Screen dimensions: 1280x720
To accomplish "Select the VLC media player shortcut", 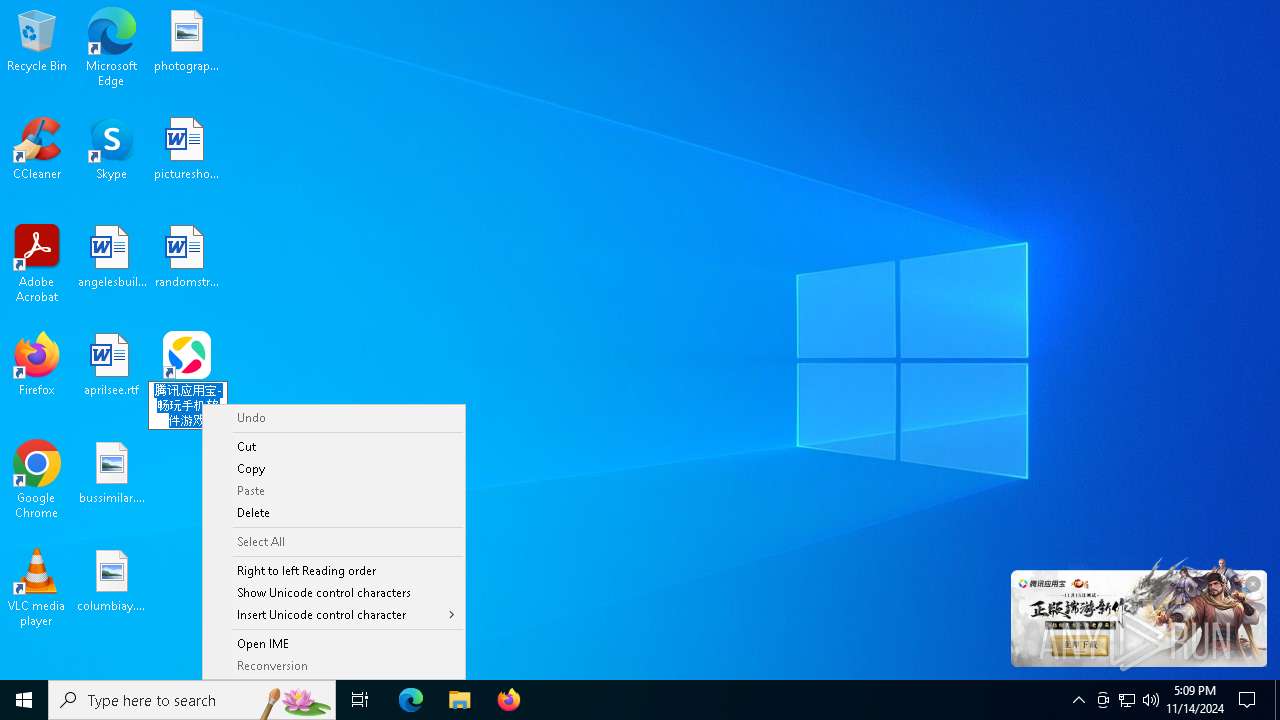I will (x=37, y=588).
